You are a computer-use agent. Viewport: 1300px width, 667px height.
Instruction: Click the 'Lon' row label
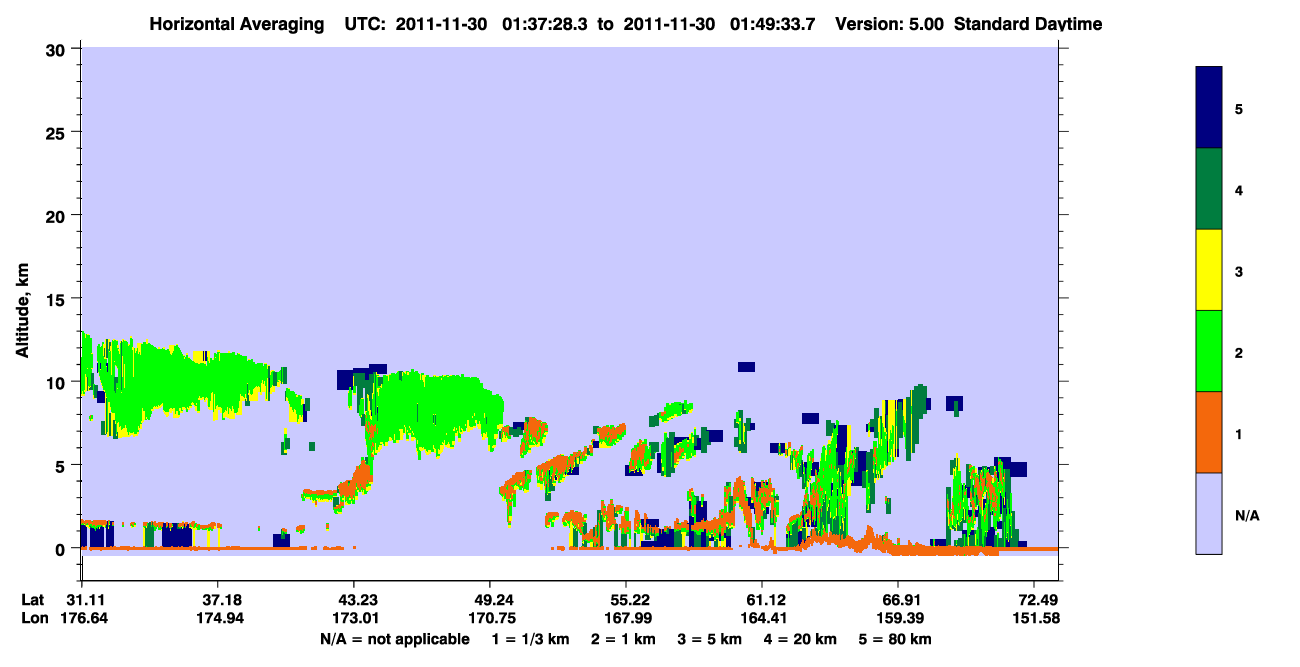click(x=35, y=618)
